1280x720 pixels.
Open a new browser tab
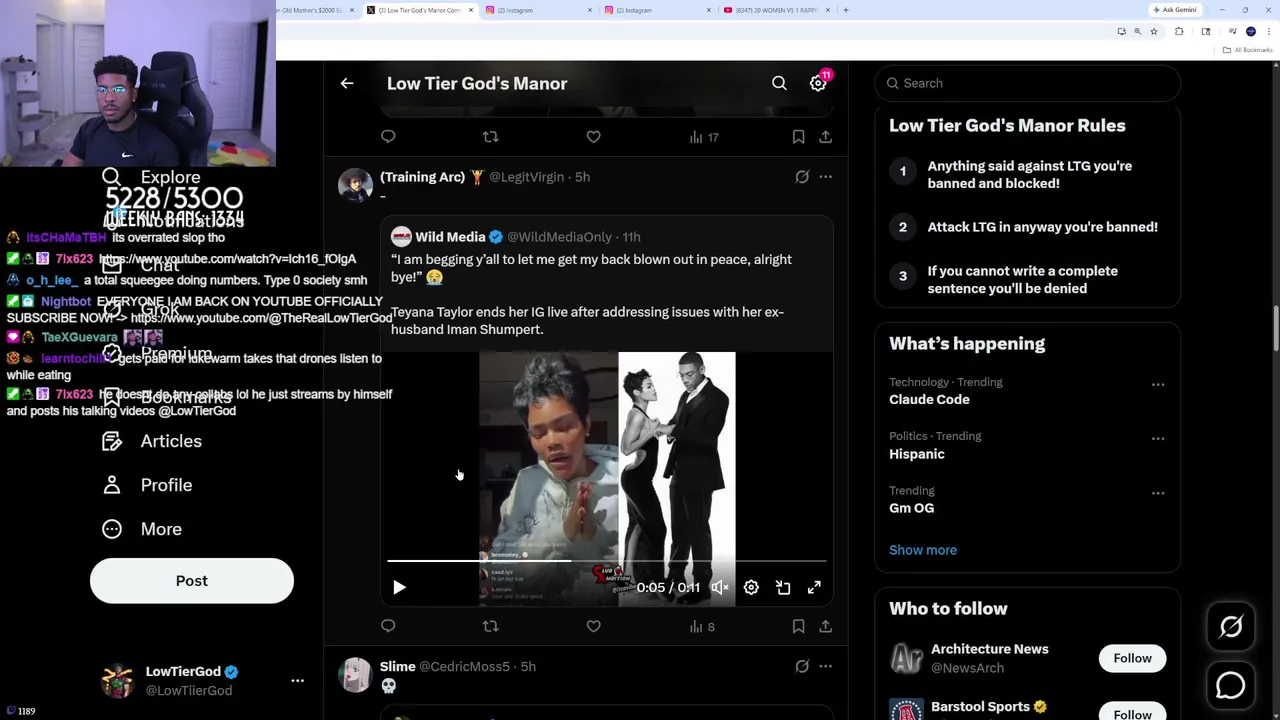(846, 10)
